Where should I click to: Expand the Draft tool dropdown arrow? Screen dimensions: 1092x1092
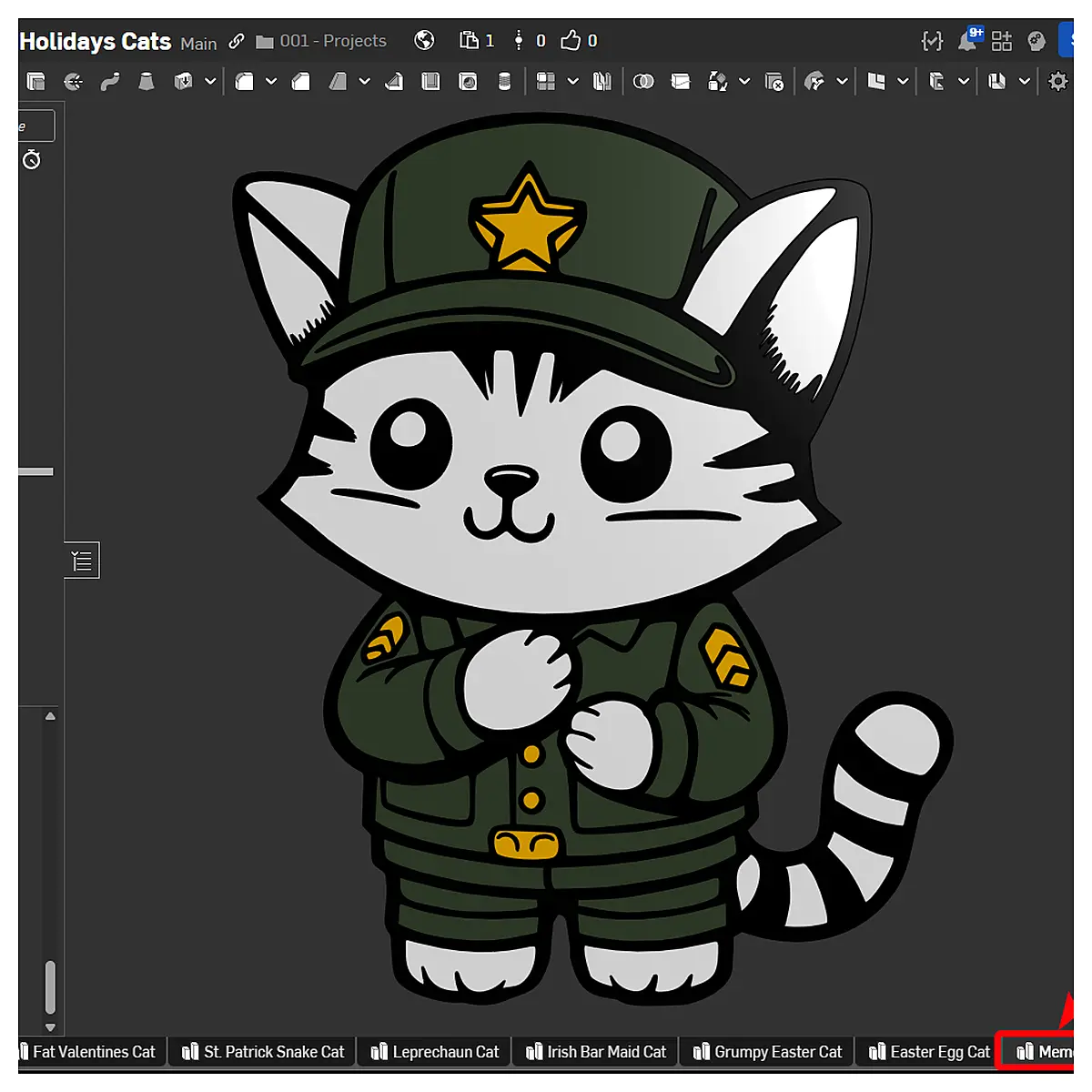click(365, 82)
